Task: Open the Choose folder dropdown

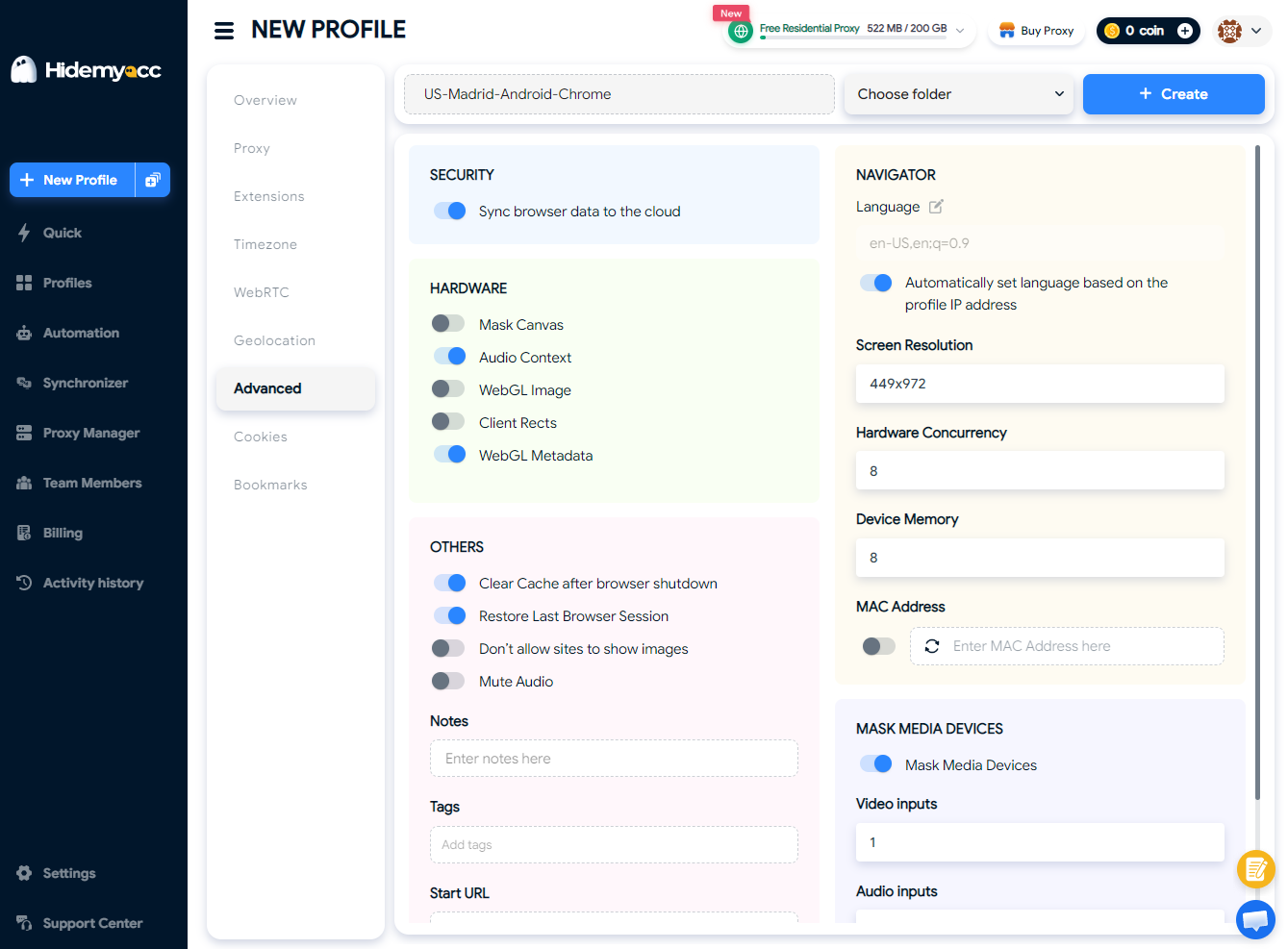Action: [959, 94]
